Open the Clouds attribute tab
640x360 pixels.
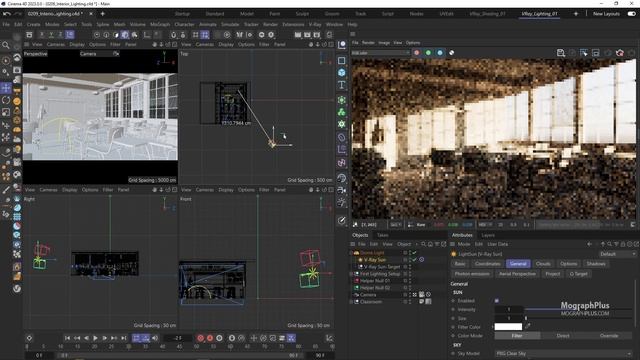coord(543,264)
